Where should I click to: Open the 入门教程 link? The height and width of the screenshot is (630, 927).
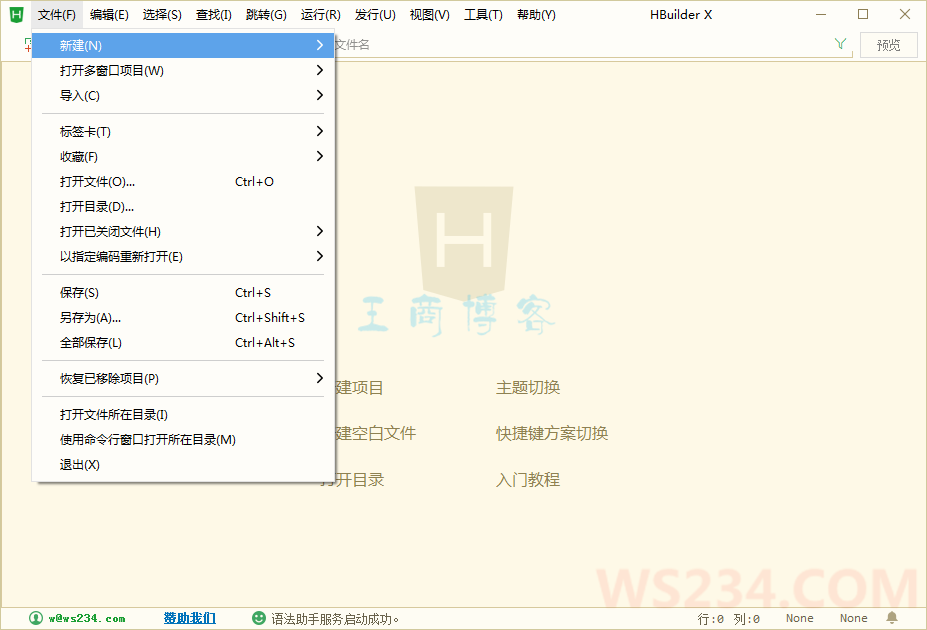tap(528, 479)
